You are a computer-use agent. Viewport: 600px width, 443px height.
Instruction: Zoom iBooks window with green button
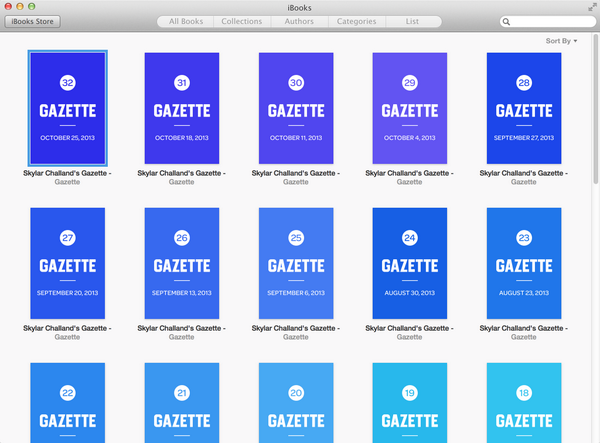[32, 7]
